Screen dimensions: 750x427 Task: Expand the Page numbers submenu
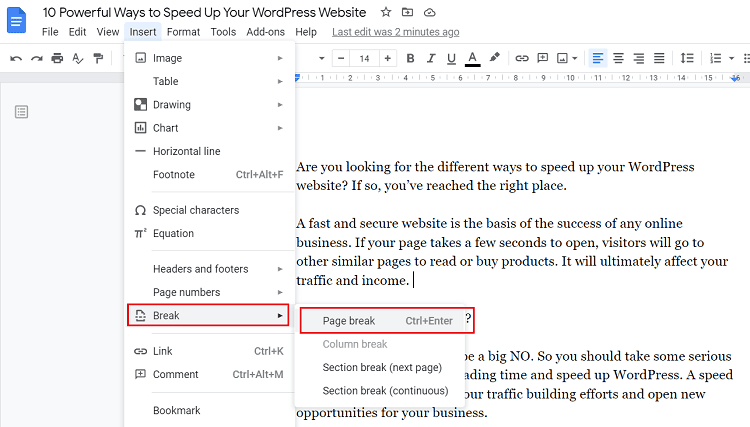[x=210, y=292]
